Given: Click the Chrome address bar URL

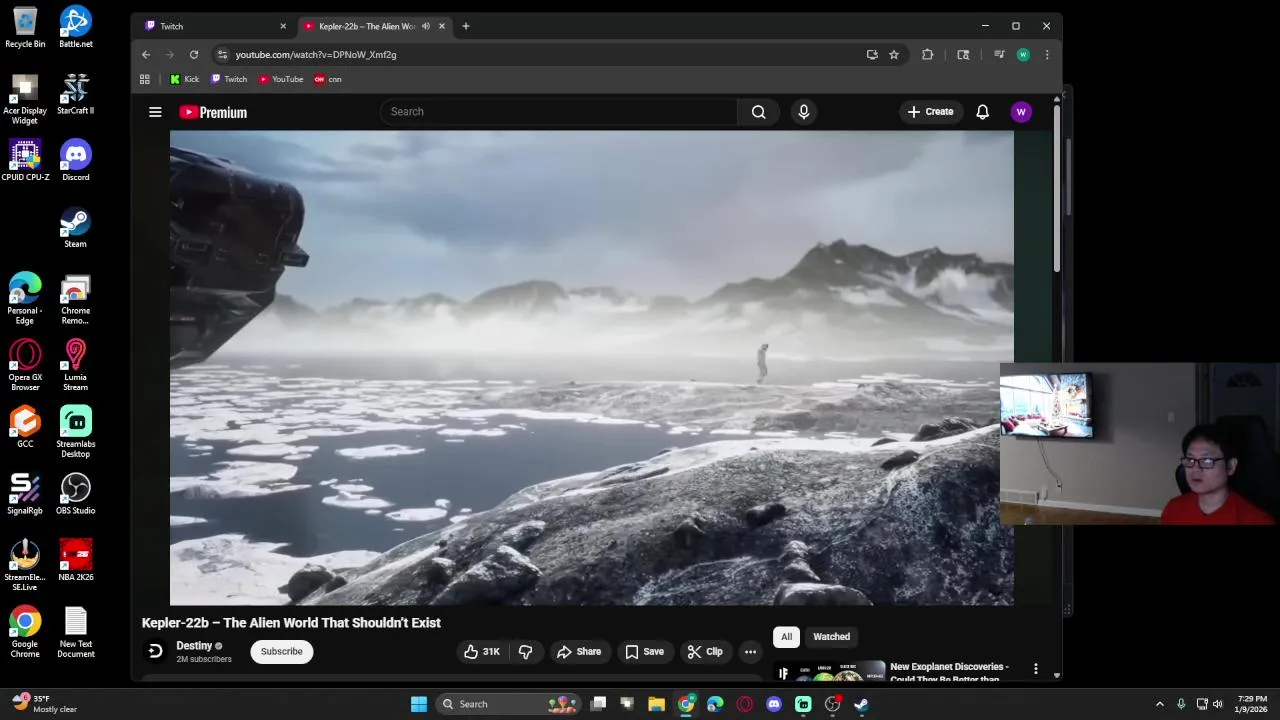Looking at the screenshot, I should tap(316, 55).
